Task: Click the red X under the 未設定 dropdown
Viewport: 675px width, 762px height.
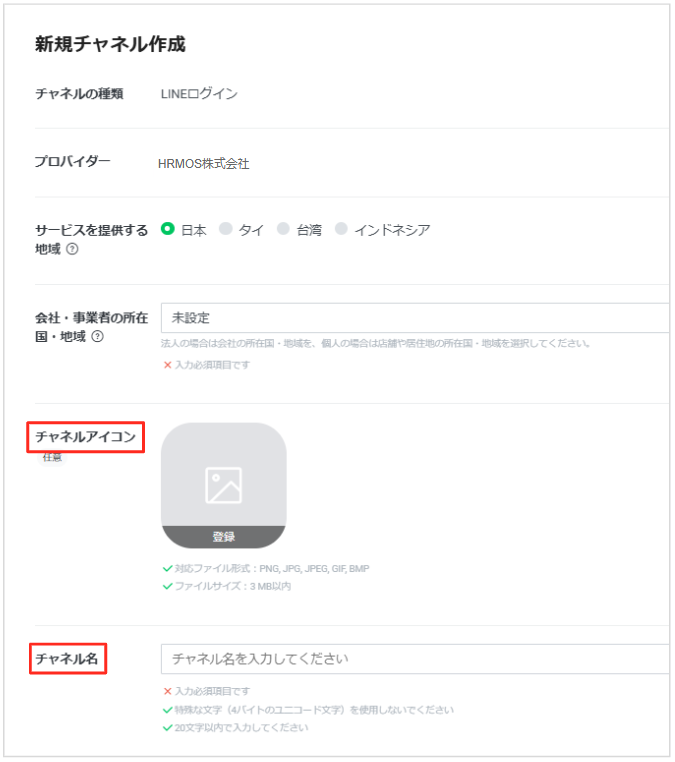Action: coord(167,365)
